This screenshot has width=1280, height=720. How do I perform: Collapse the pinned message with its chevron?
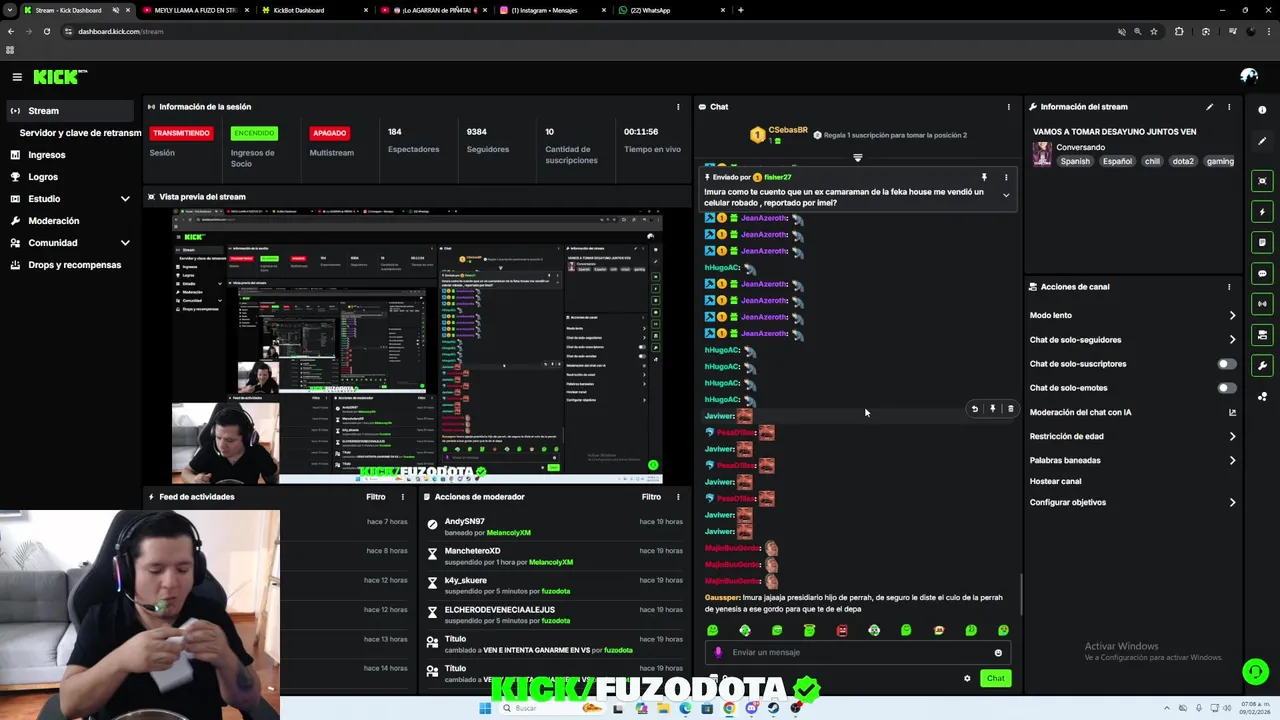pyautogui.click(x=1006, y=196)
